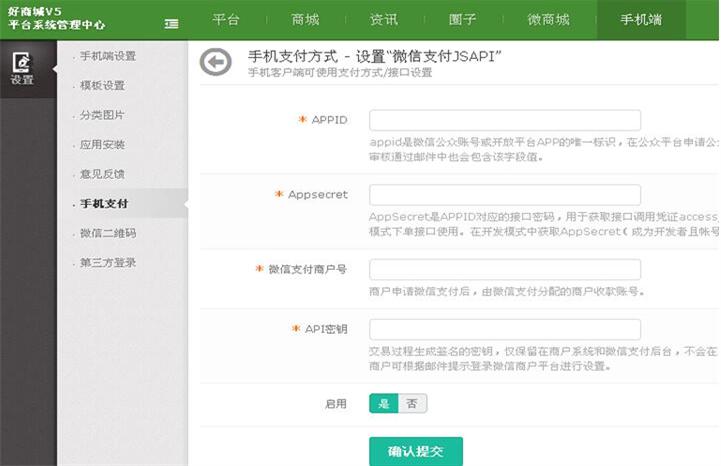Viewport: 721px width, 466px height.
Task: Select 否 to disable payment
Action: (412, 403)
